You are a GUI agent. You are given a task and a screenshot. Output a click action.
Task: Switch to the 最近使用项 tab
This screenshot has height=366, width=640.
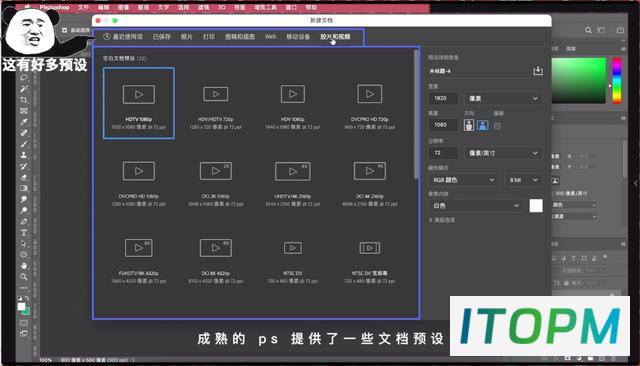[123, 37]
